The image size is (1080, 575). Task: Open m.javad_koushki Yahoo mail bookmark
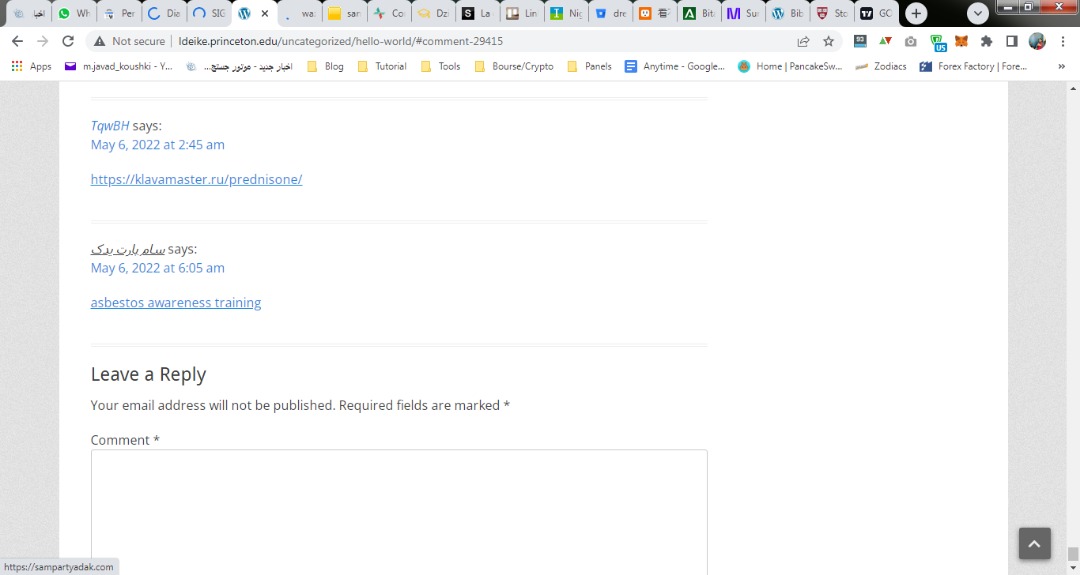(x=118, y=66)
